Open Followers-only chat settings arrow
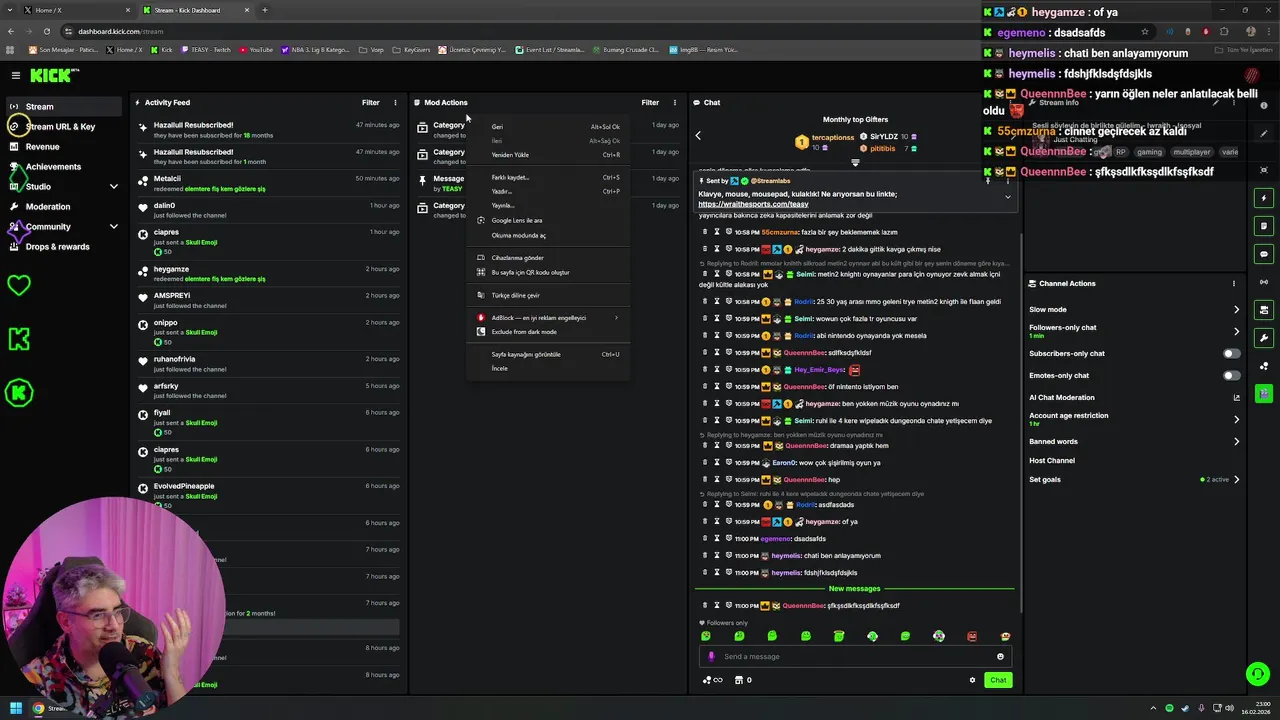Viewport: 1280px width, 720px height. pos(1236,331)
